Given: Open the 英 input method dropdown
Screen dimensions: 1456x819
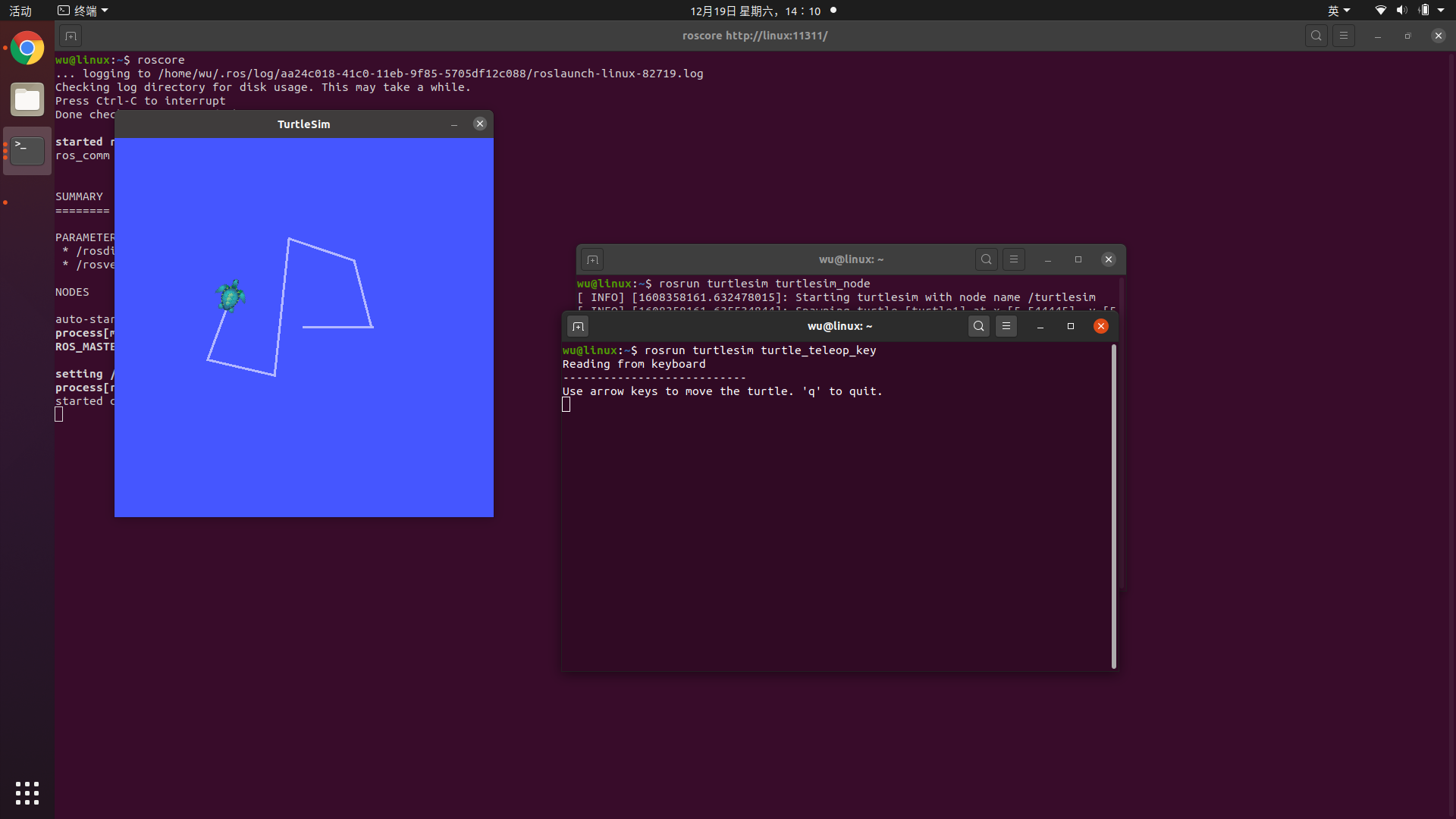Looking at the screenshot, I should [x=1338, y=11].
